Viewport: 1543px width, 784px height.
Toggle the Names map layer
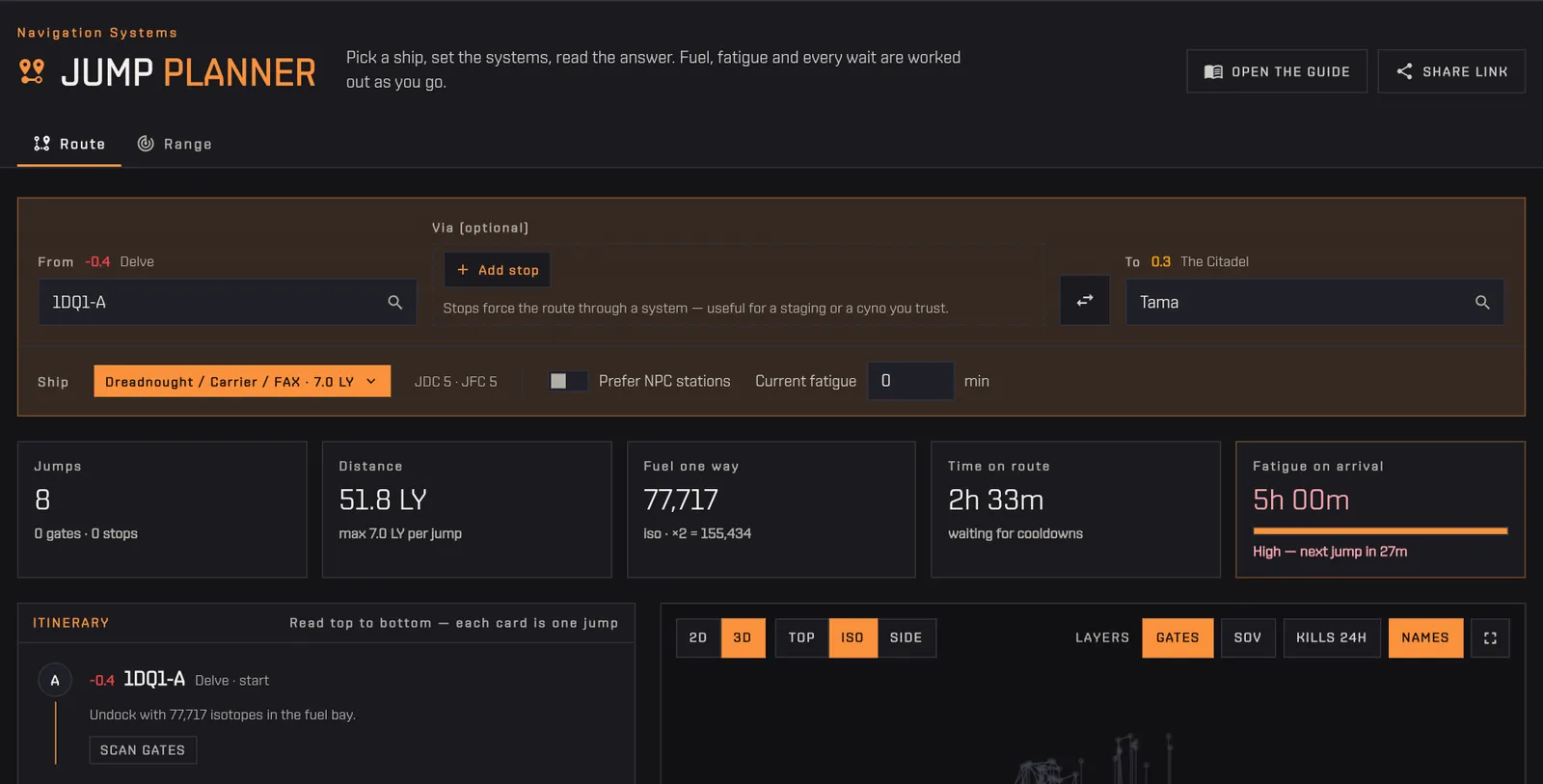click(1425, 637)
